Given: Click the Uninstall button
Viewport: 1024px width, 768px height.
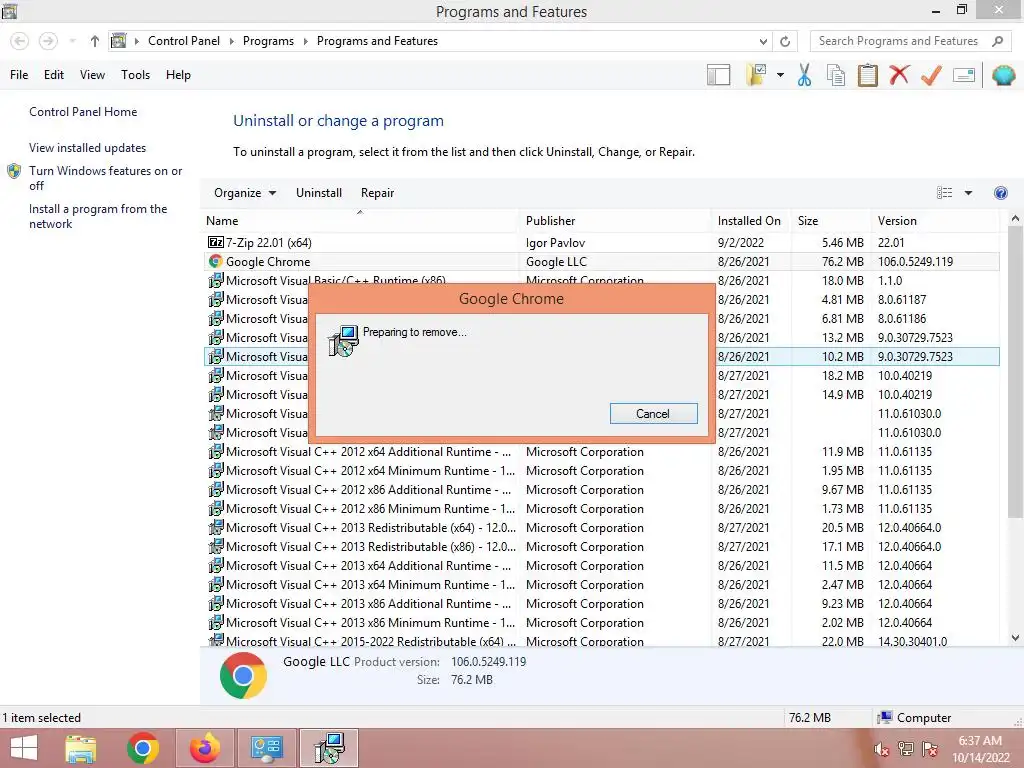Looking at the screenshot, I should [319, 193].
